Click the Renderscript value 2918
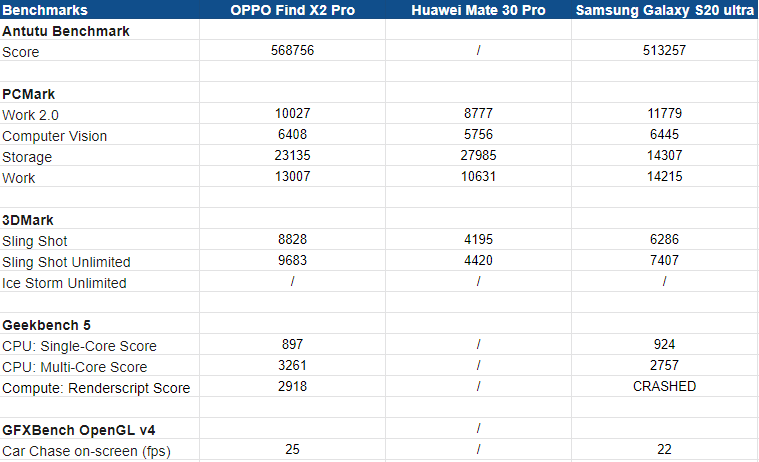 (292, 386)
